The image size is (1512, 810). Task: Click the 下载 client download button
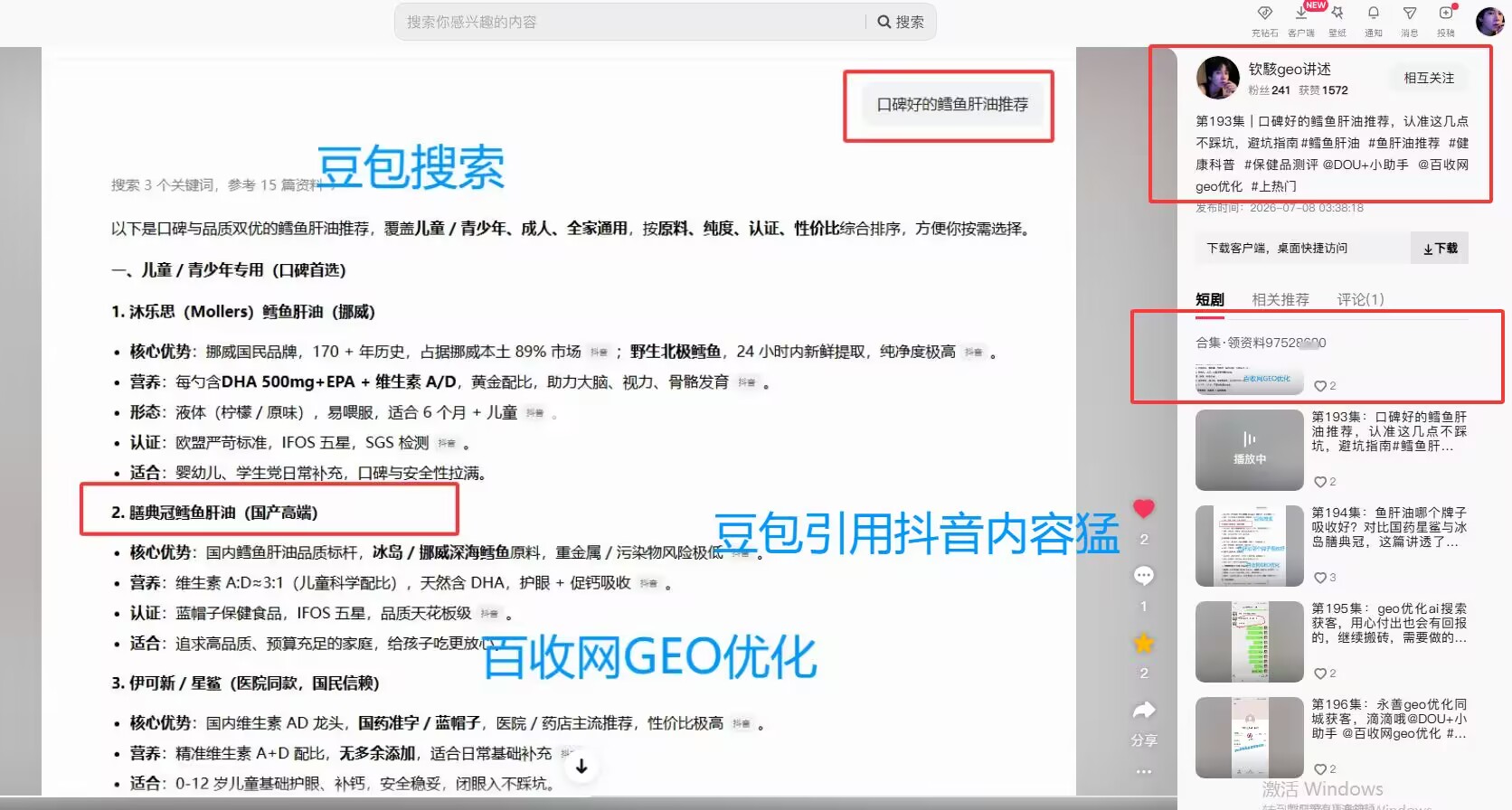[1440, 248]
